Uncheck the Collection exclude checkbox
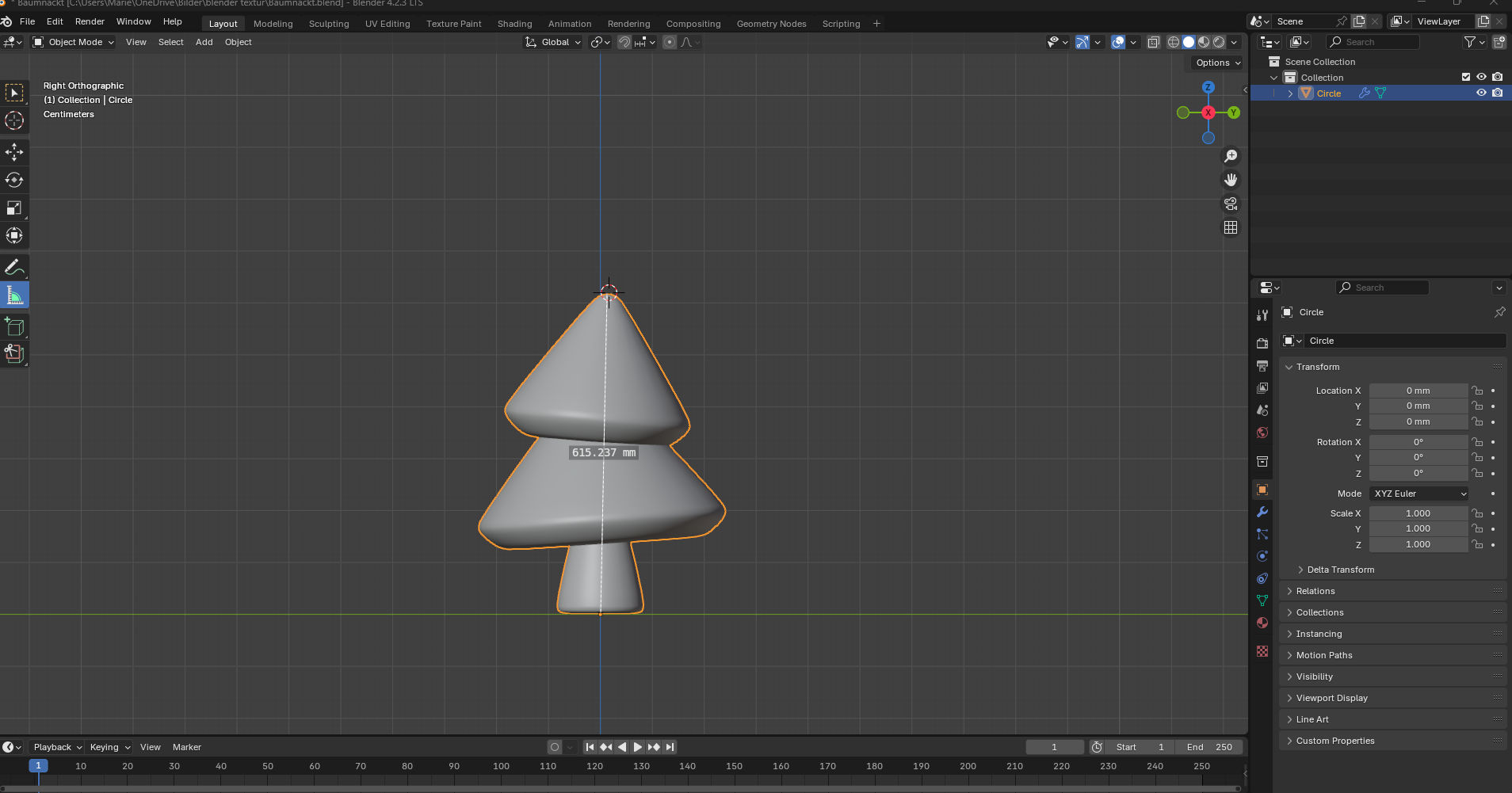 pyautogui.click(x=1465, y=77)
